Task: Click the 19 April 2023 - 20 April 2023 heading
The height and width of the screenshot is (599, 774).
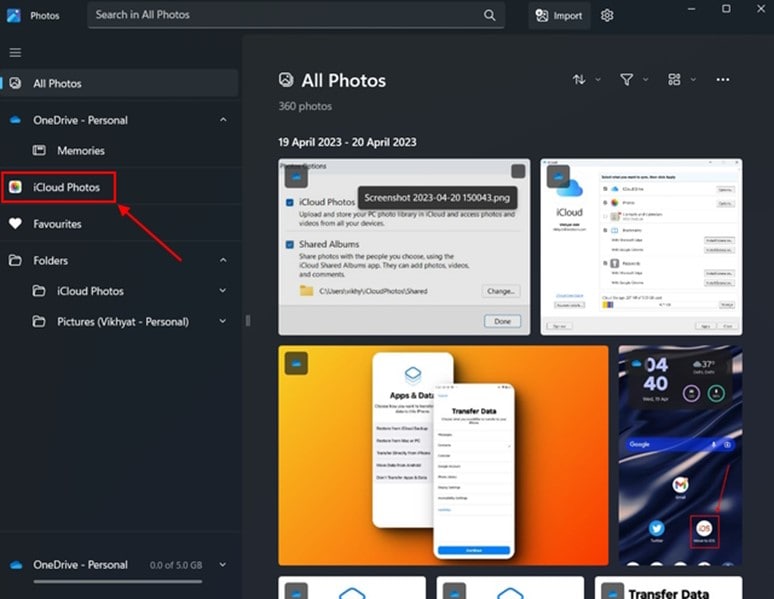Action: tap(347, 142)
